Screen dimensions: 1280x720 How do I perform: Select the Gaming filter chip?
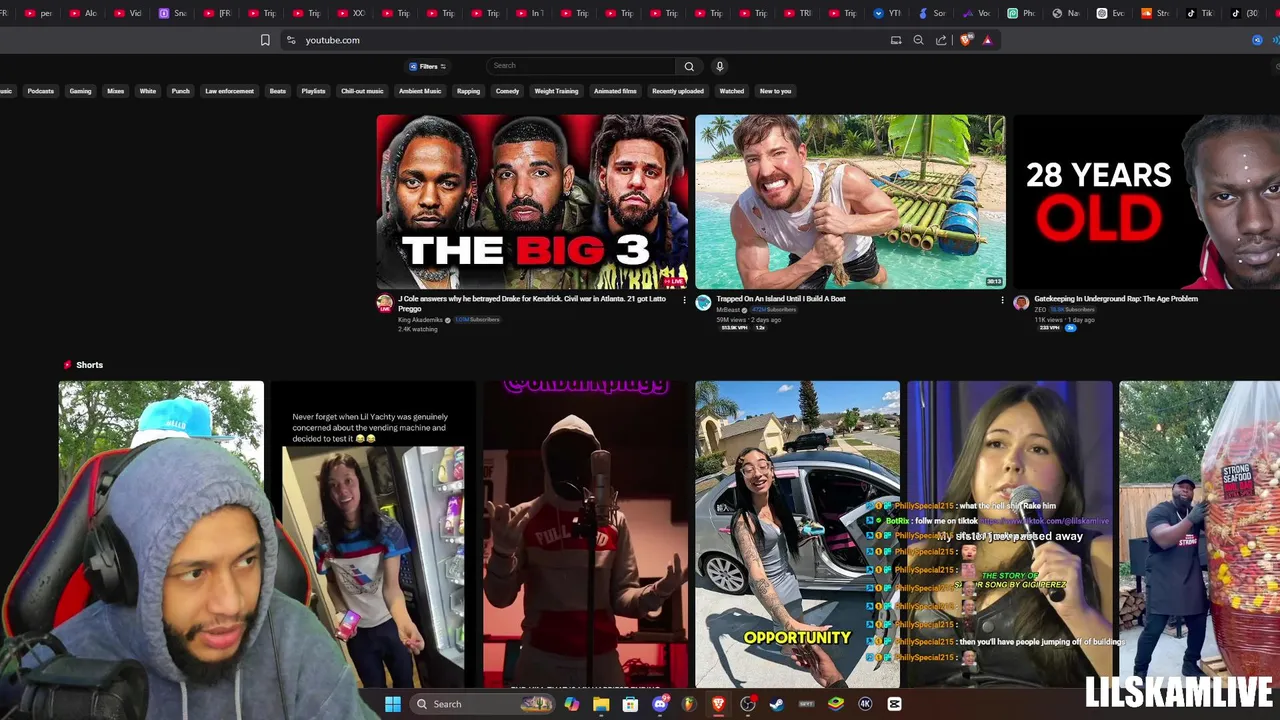[80, 91]
